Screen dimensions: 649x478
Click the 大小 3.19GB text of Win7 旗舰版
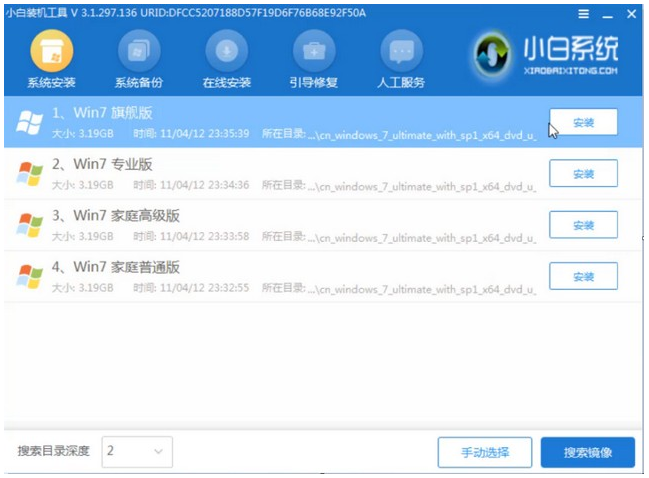point(83,134)
